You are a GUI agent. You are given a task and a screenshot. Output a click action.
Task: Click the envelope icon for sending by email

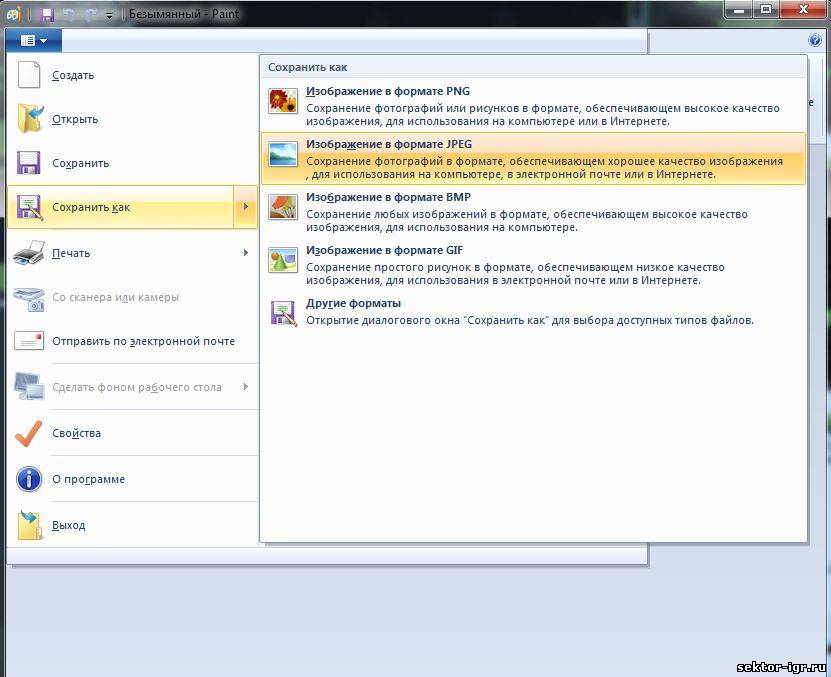click(x=29, y=341)
